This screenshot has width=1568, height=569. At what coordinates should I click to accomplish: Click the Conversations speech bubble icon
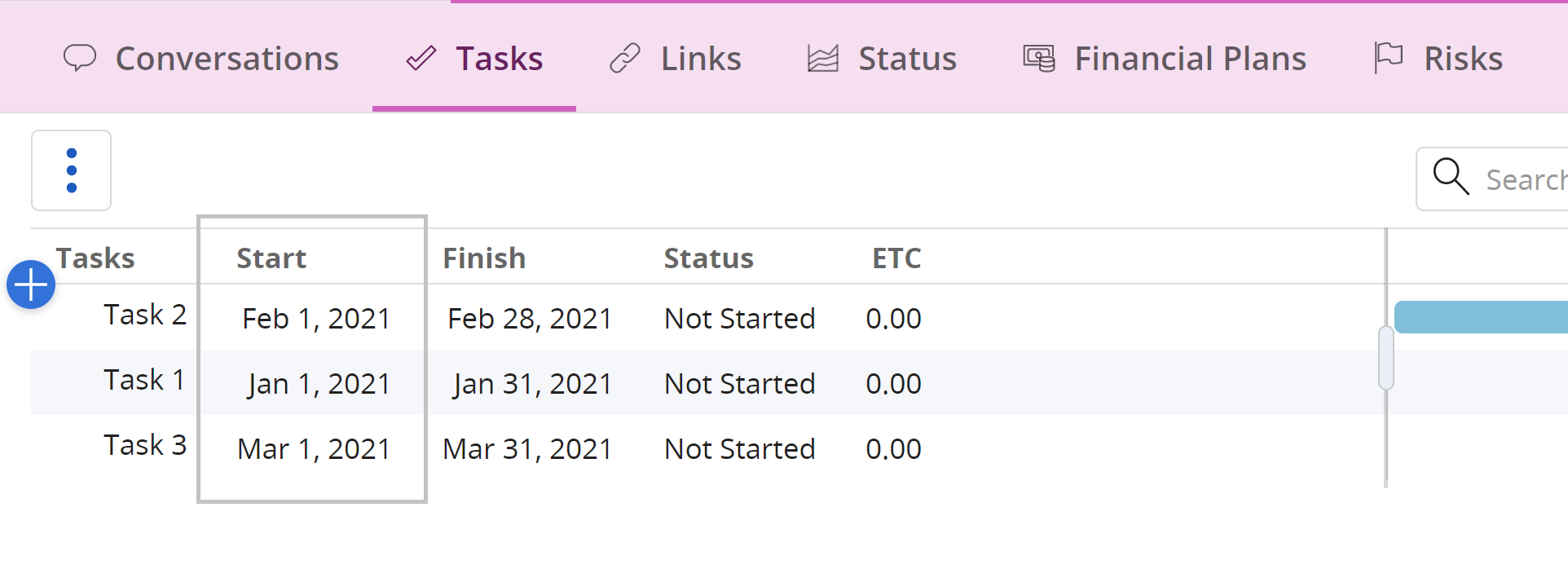(x=80, y=59)
